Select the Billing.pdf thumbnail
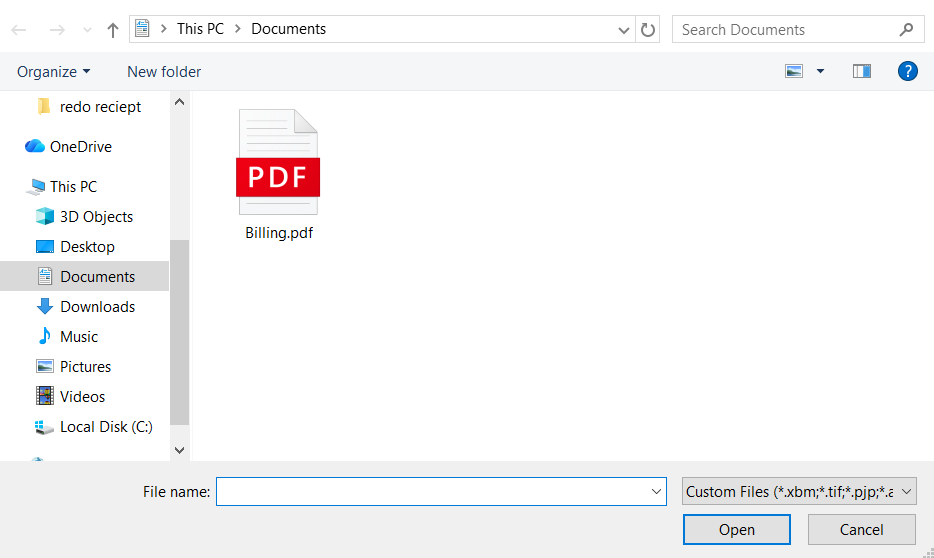This screenshot has height=558, width=934. click(x=278, y=162)
